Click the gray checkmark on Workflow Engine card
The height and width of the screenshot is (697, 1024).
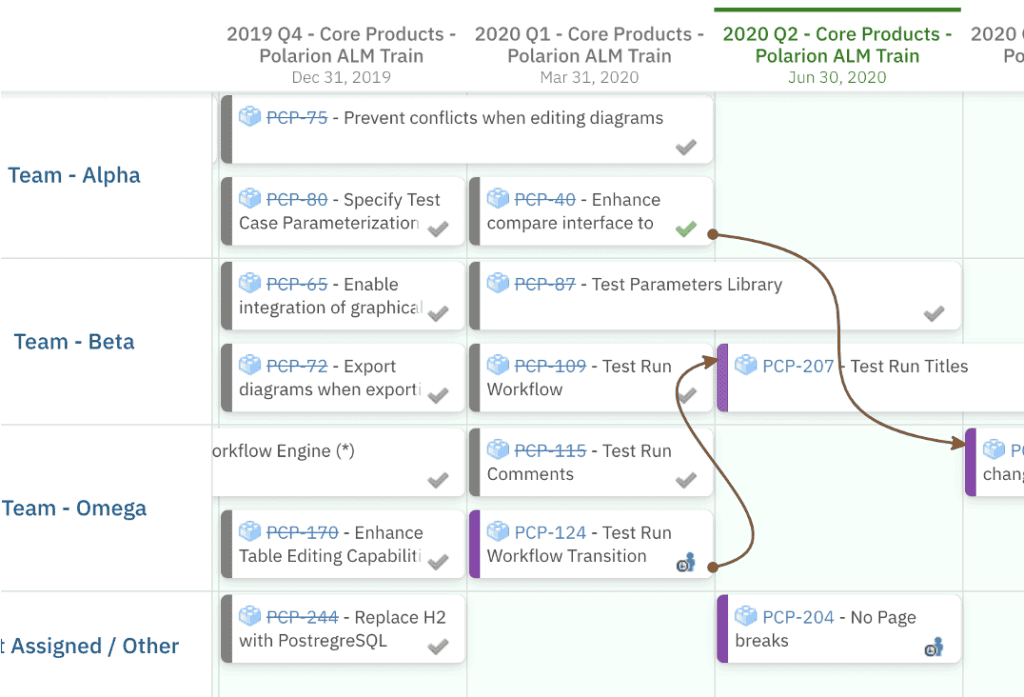coord(438,480)
